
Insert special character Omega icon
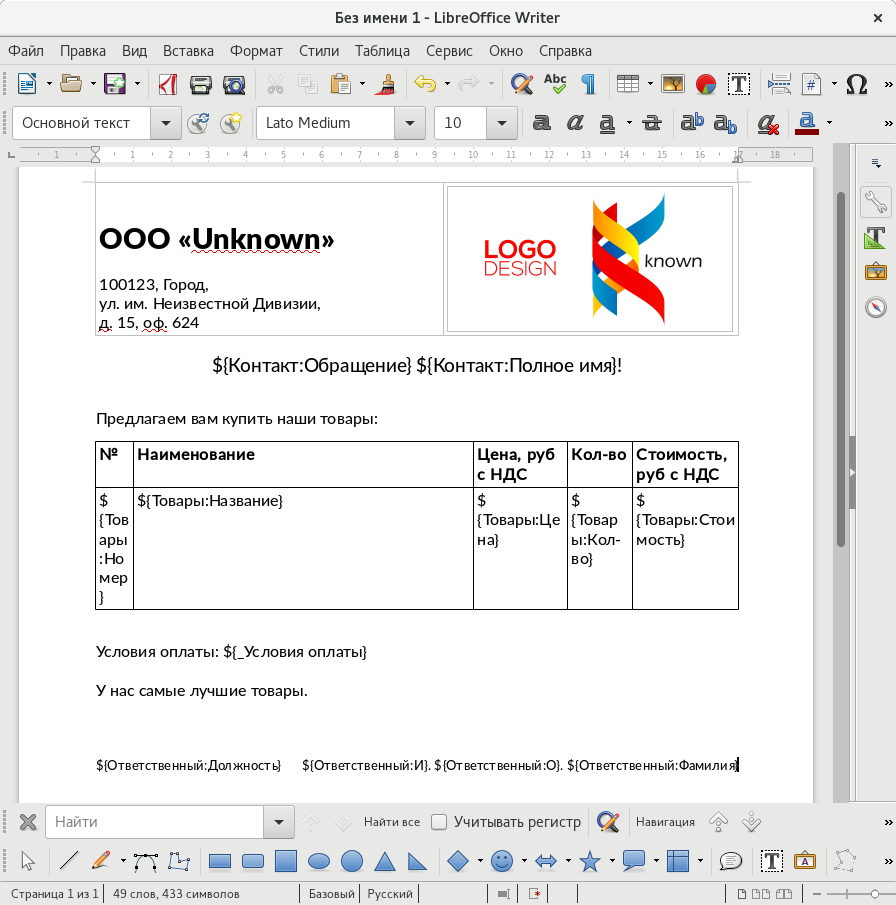coord(856,84)
